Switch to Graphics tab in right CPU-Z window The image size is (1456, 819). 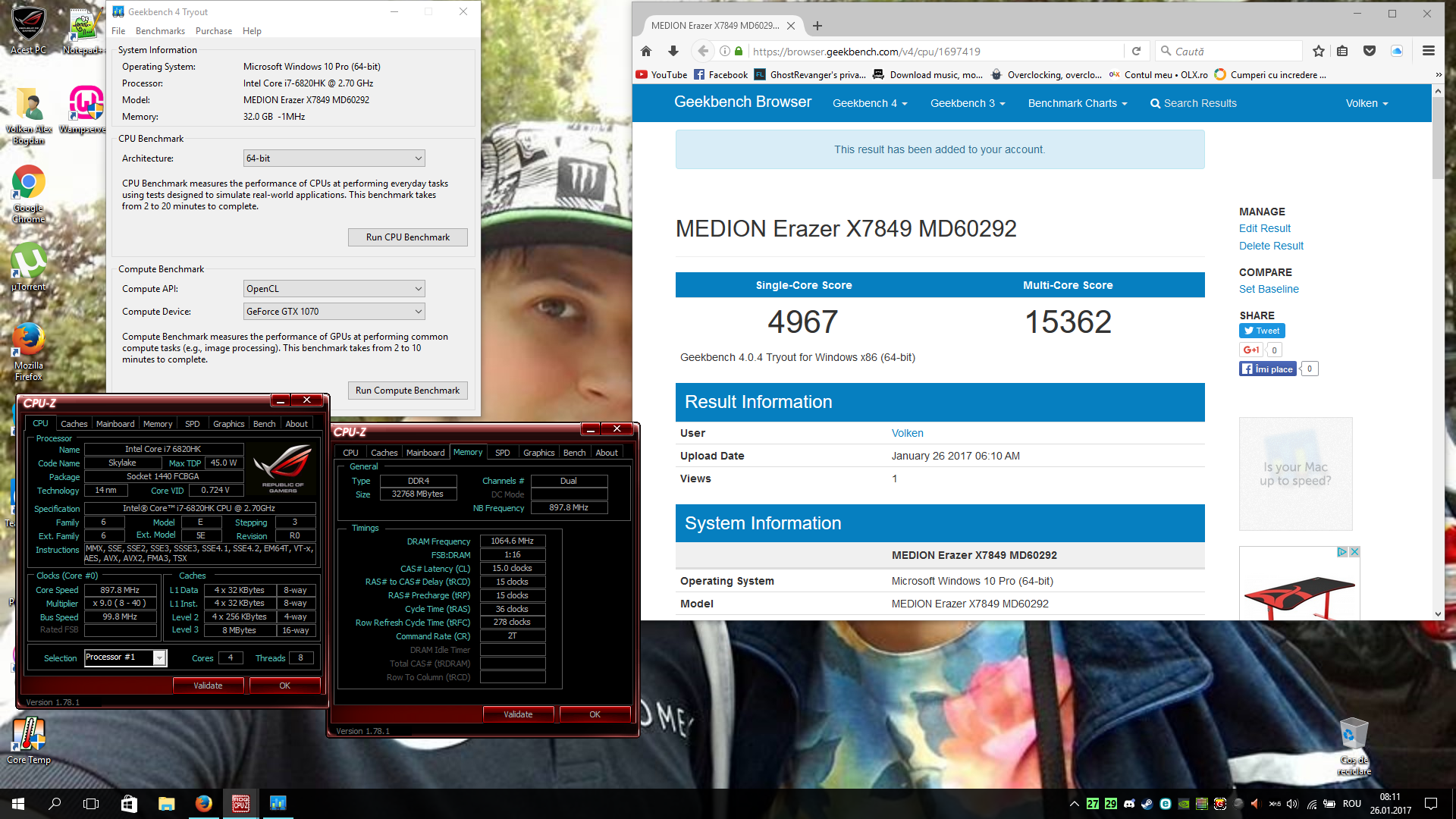click(538, 453)
